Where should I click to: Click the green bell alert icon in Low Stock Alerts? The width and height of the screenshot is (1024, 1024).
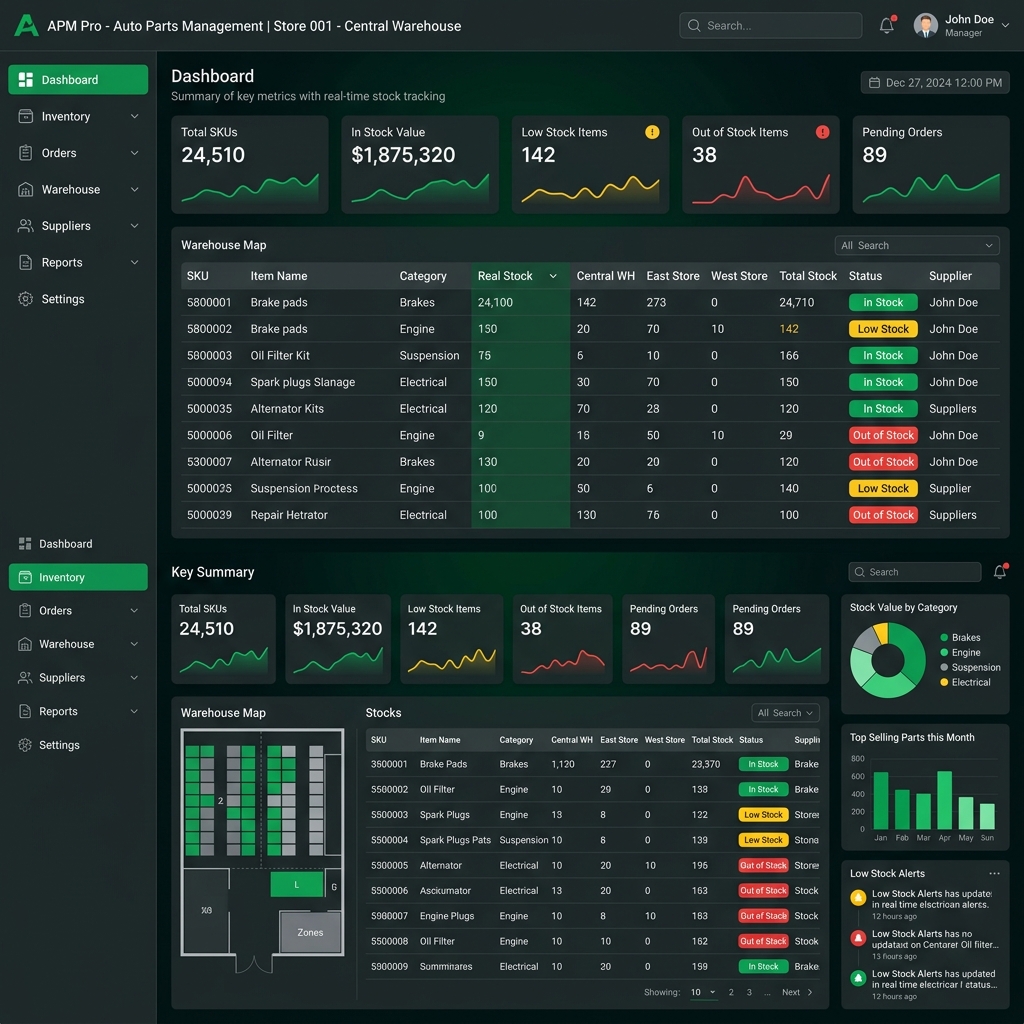tap(858, 978)
